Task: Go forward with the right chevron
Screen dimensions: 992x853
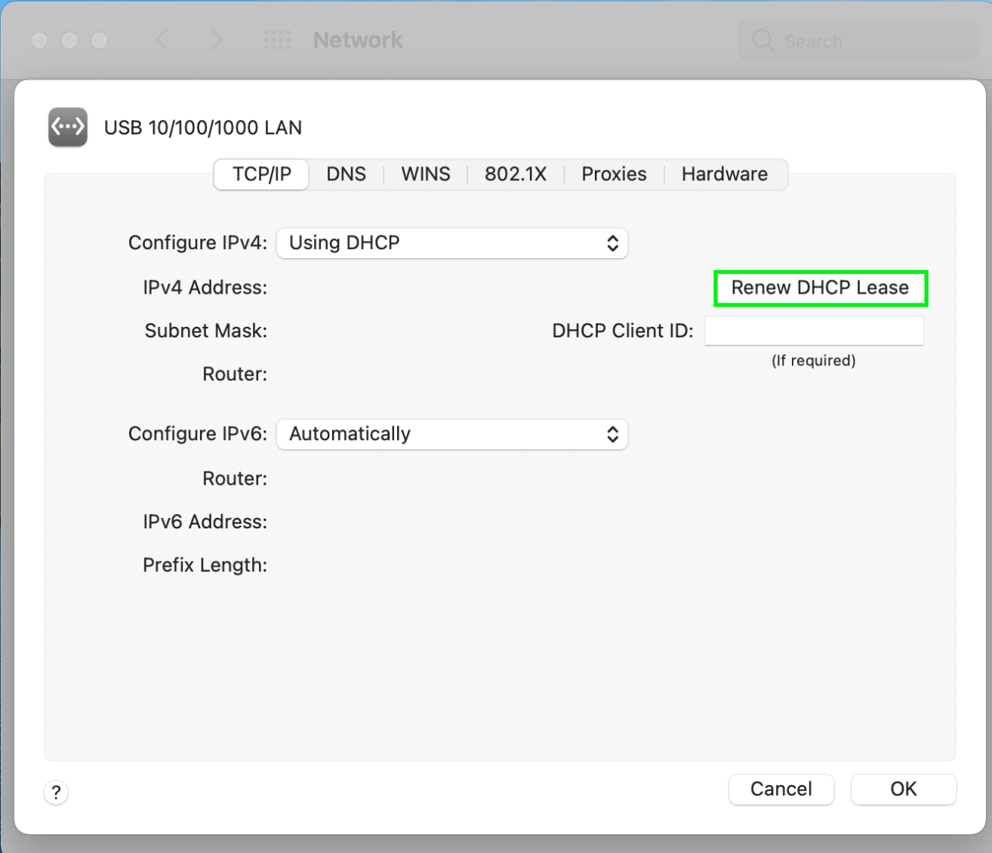Action: click(x=217, y=40)
